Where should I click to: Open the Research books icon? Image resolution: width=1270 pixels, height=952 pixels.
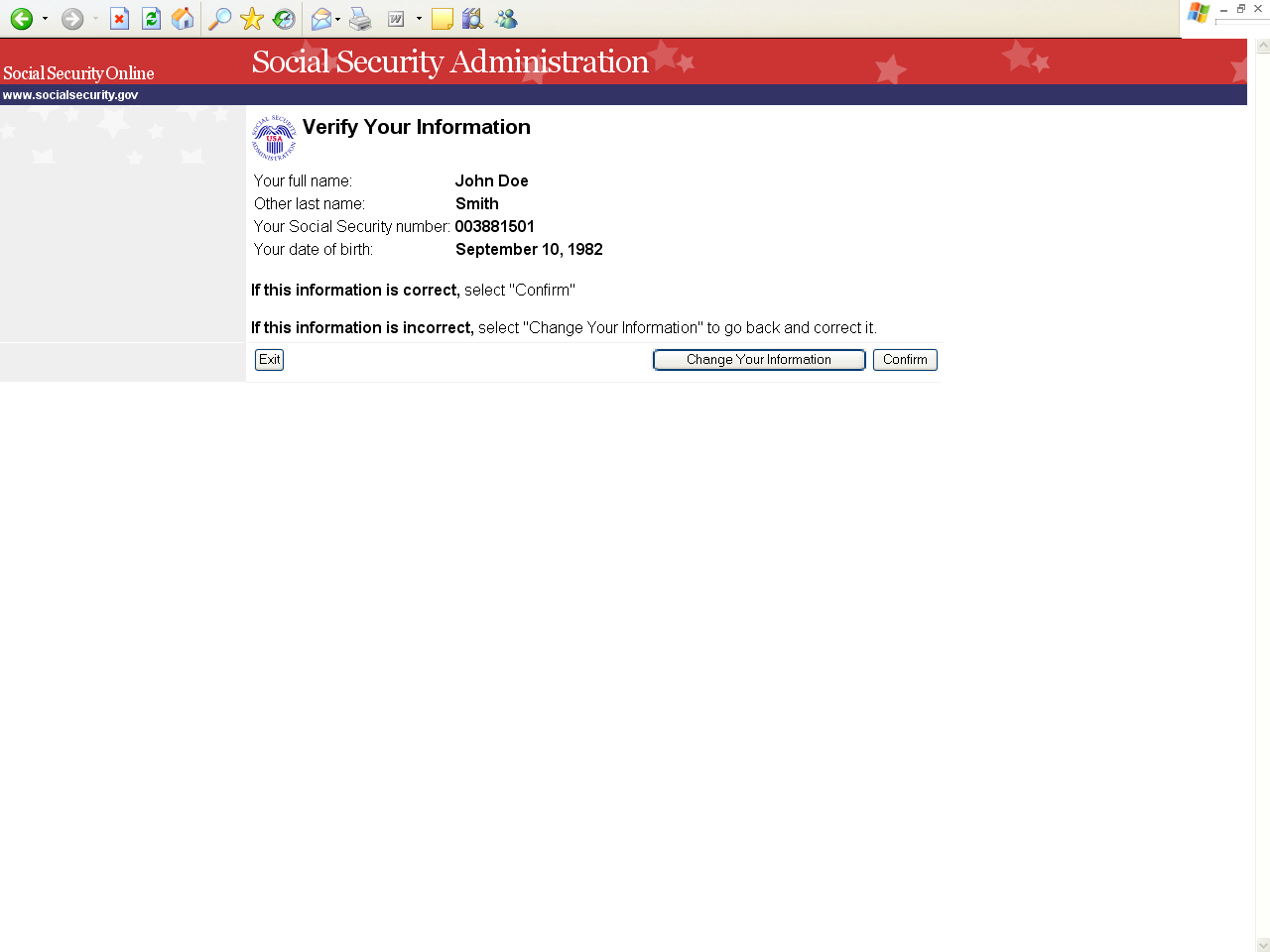tap(473, 19)
